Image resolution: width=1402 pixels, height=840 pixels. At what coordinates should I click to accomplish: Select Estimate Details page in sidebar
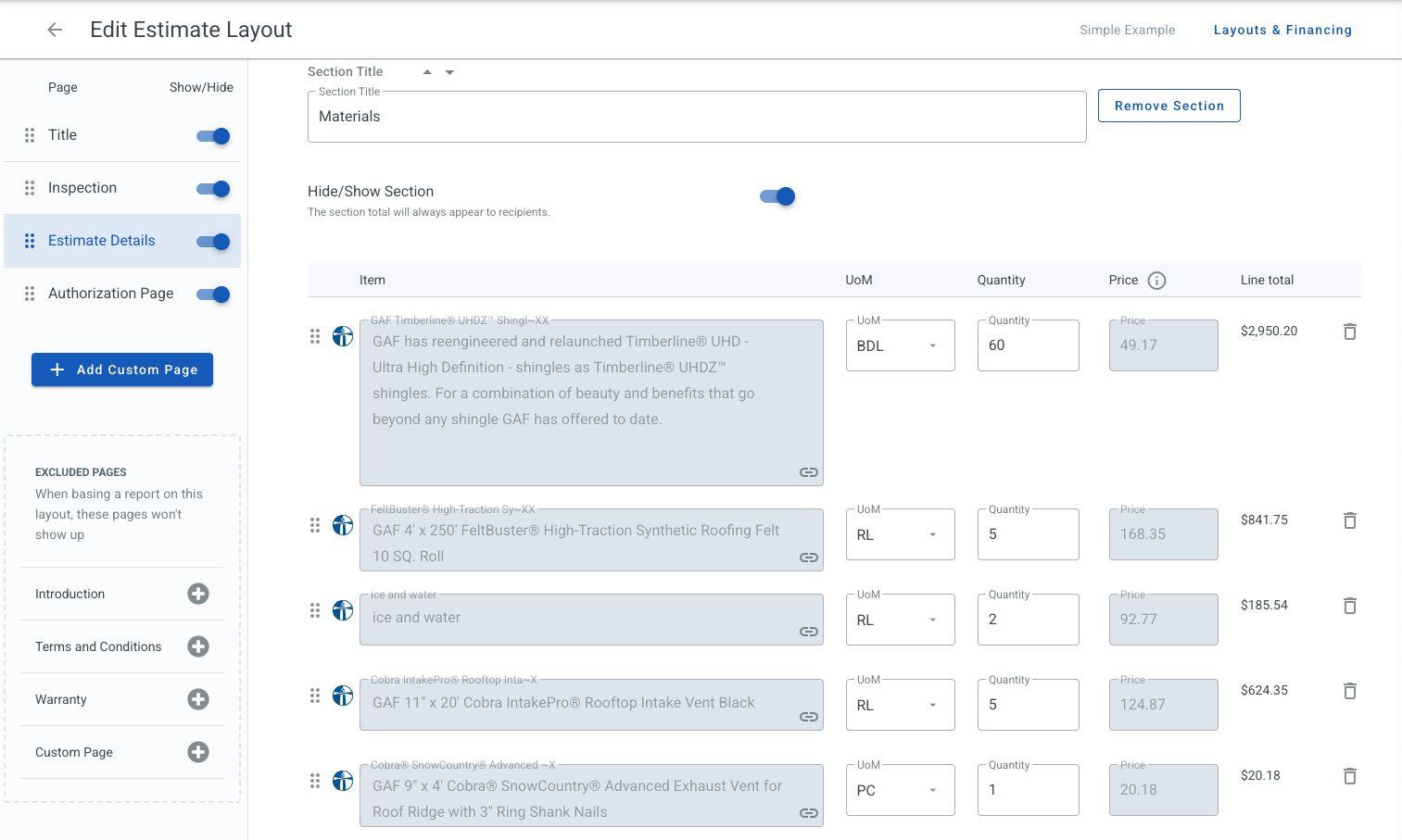102,241
